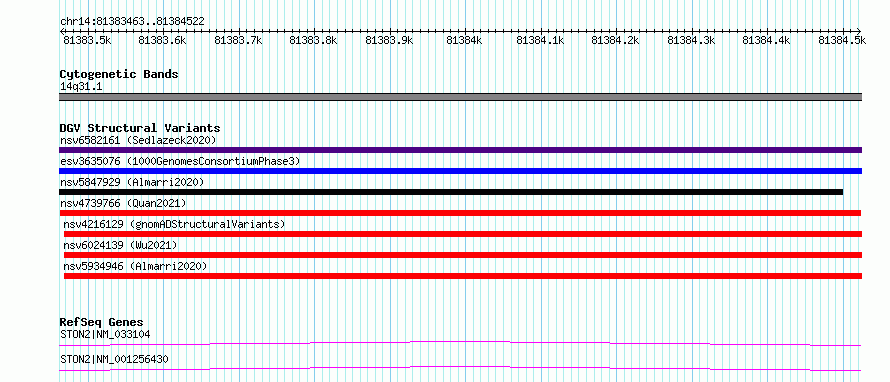The image size is (890, 382).
Task: Select the purple nsv6582161 variant bar
Action: coord(460,150)
